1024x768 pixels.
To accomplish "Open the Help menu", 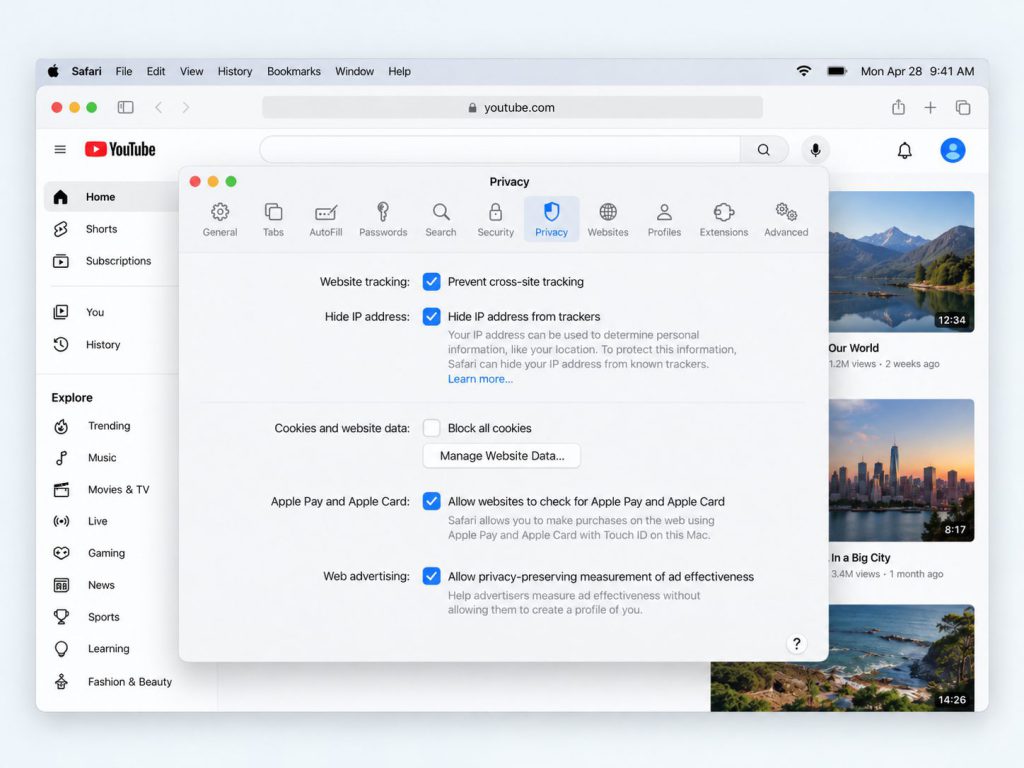I will [x=399, y=71].
